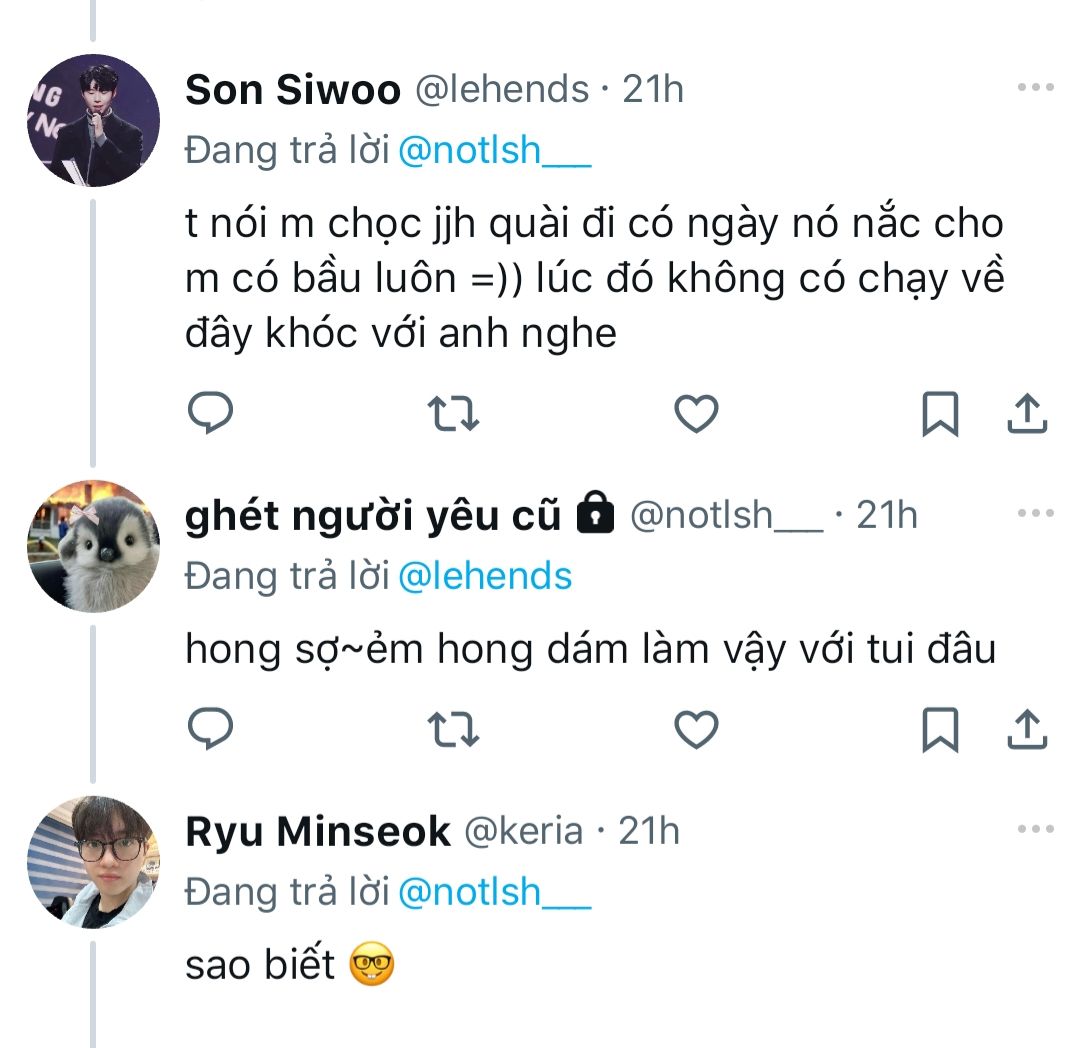Retweet the 'hong sợ' tweet

click(x=453, y=729)
